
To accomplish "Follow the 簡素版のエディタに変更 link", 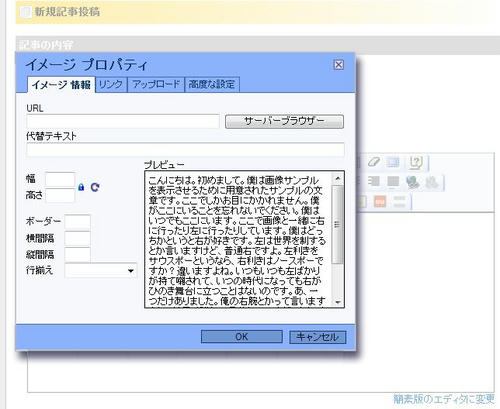I will (444, 399).
